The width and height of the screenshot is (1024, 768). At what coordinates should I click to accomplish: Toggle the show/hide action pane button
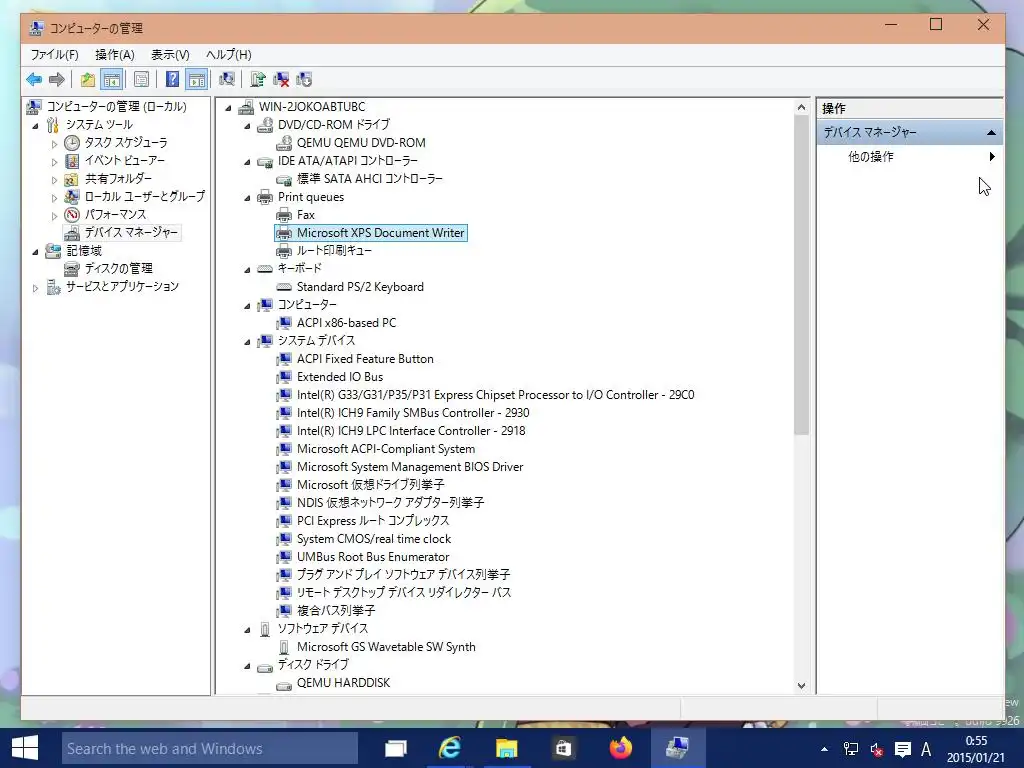197,80
